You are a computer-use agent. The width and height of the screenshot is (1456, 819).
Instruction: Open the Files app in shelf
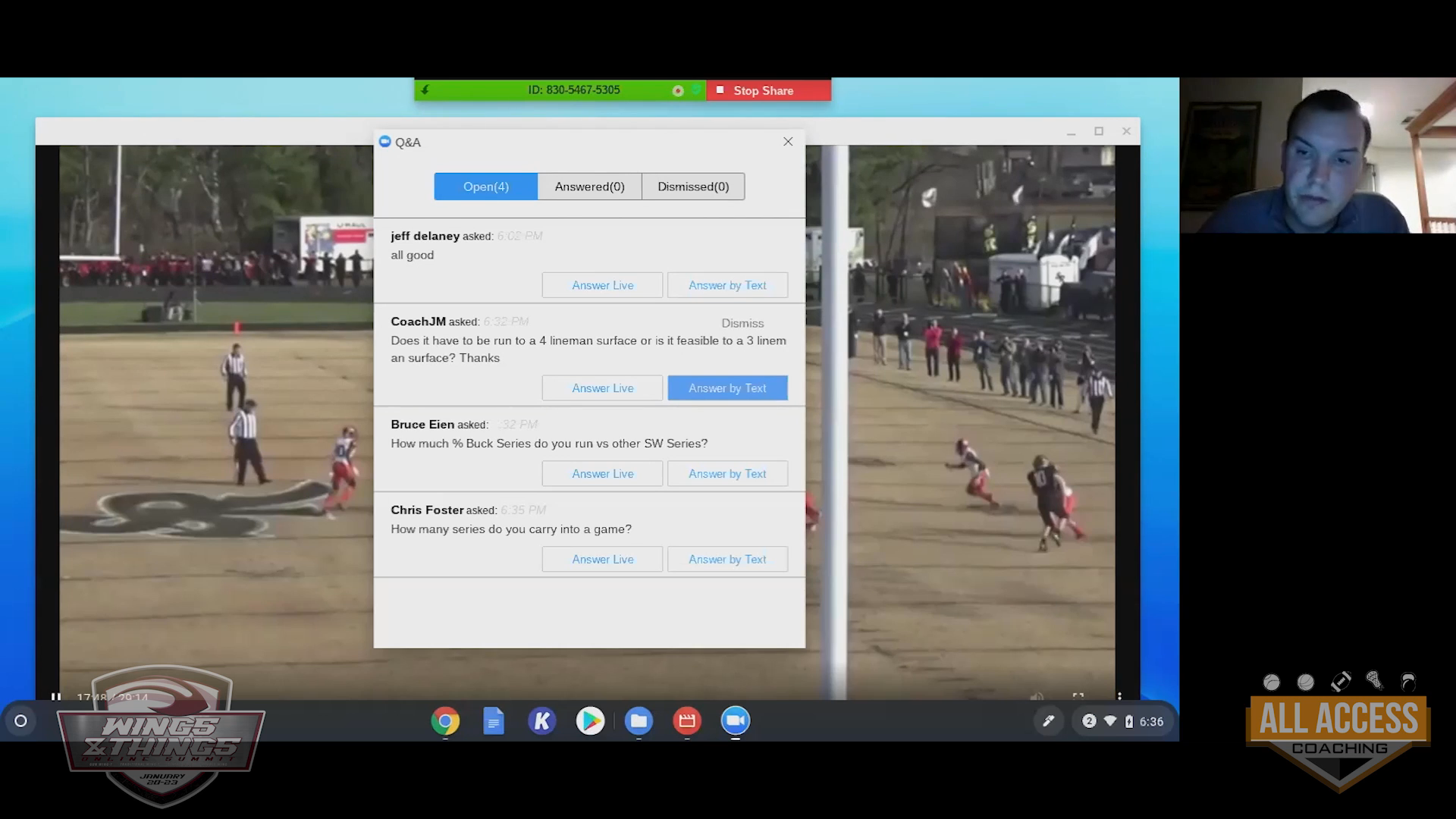tap(639, 721)
